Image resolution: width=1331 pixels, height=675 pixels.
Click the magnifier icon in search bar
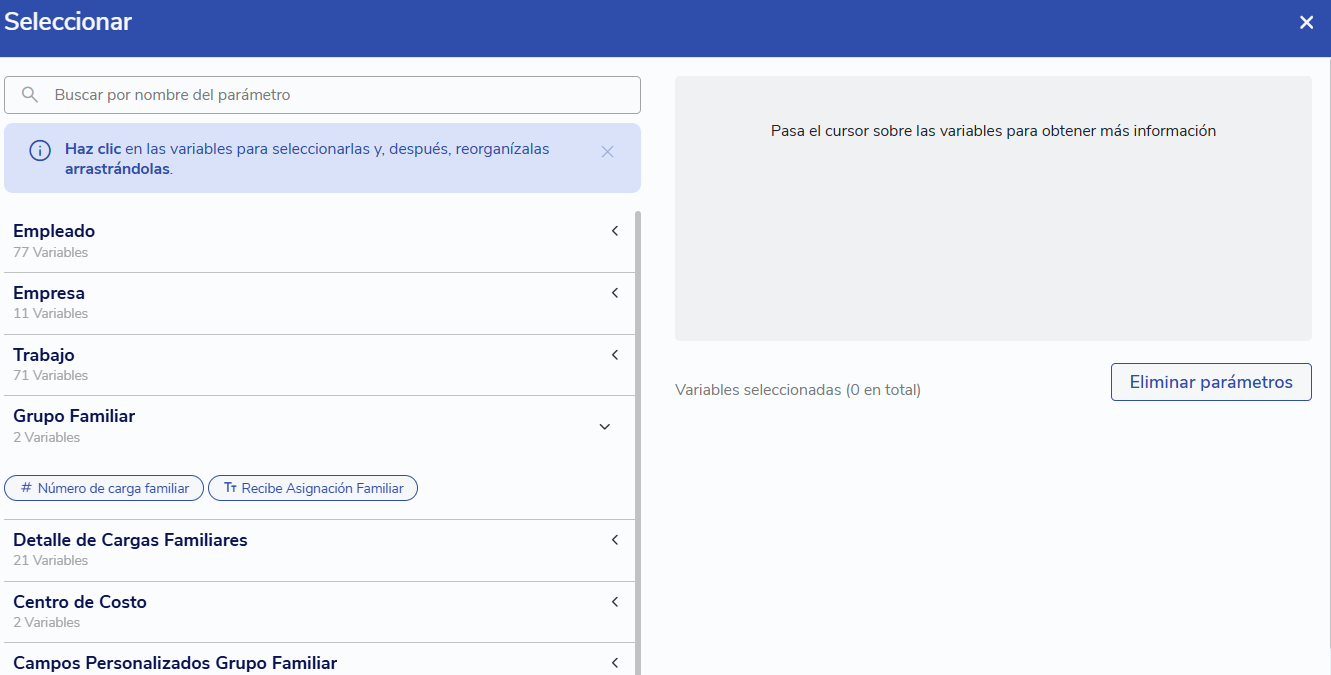30,95
